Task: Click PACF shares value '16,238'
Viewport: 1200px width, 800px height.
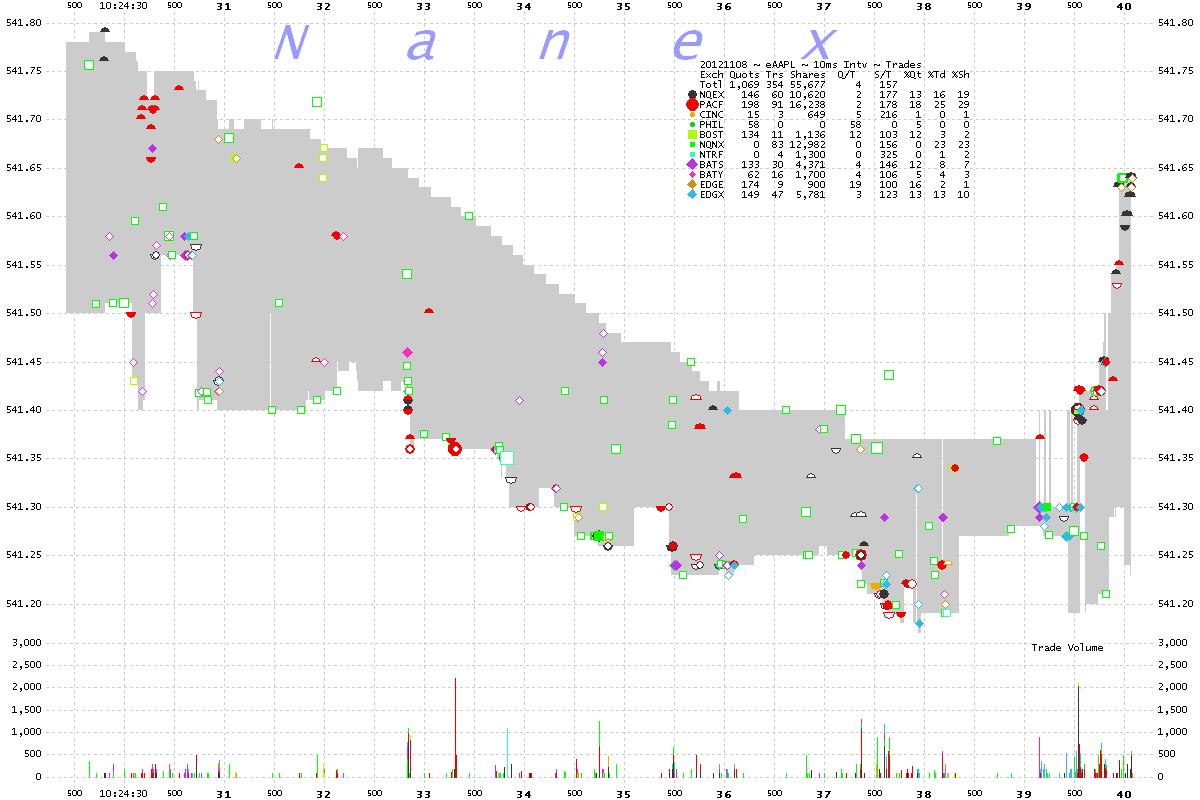Action: point(808,104)
